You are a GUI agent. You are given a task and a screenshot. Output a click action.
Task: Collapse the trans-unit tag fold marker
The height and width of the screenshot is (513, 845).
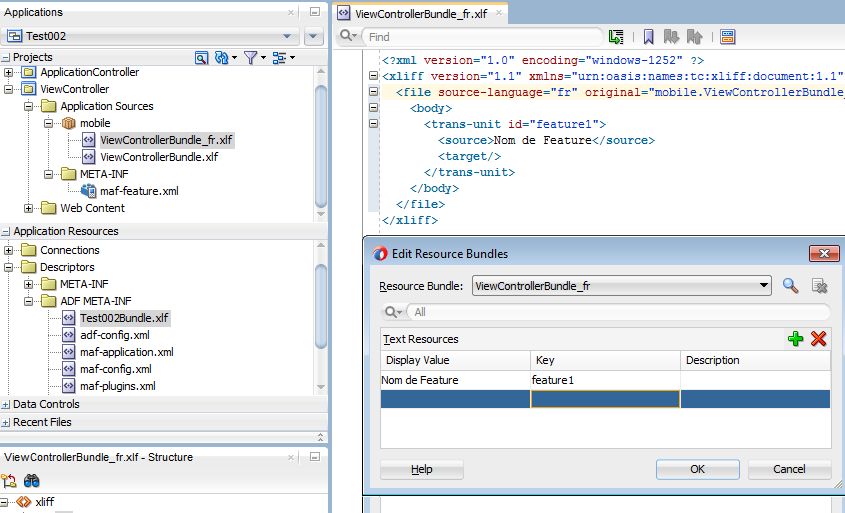coord(373,123)
